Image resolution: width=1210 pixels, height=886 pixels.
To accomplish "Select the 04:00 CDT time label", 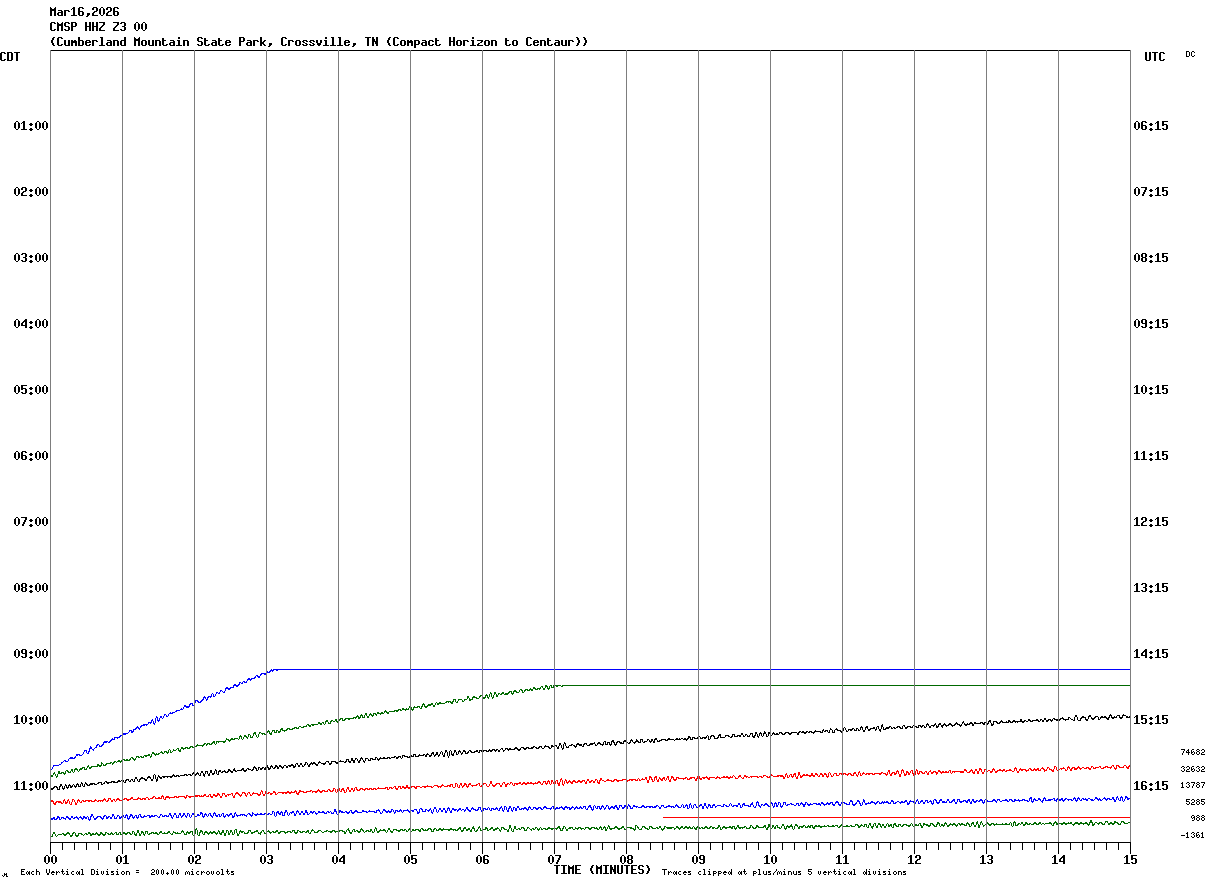I will click(x=31, y=324).
